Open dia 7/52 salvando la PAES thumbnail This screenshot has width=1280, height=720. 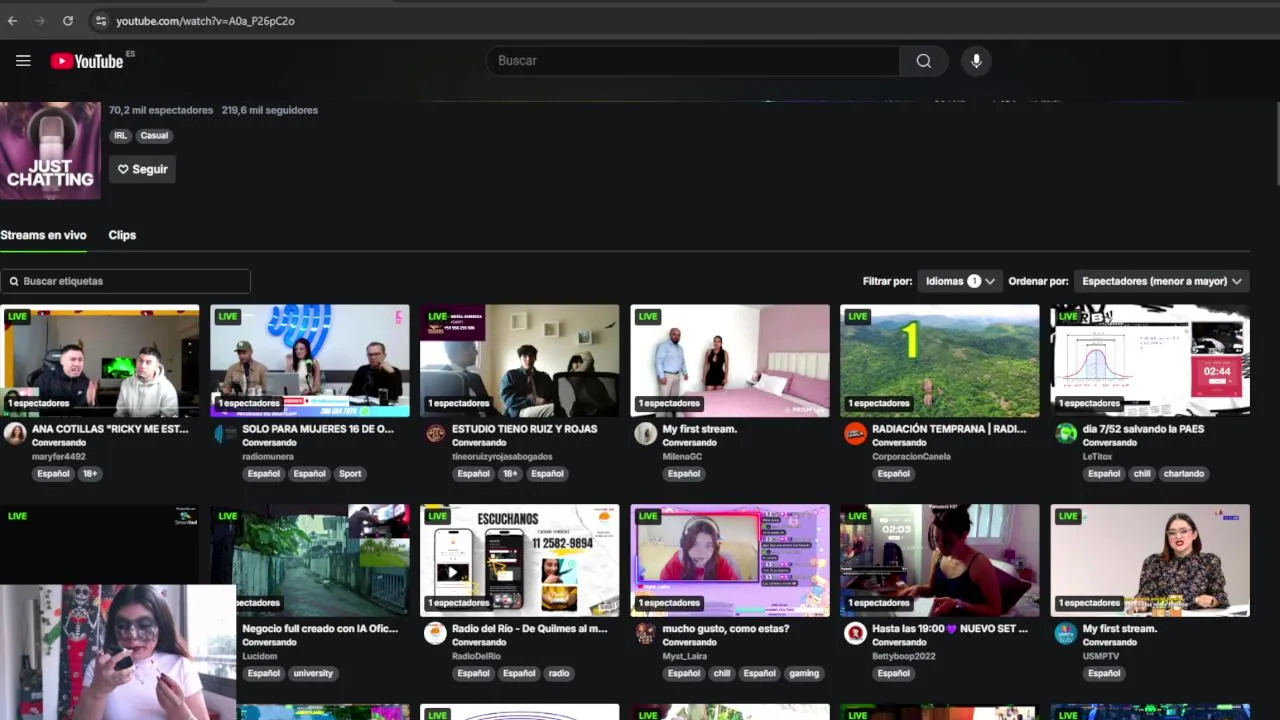point(1150,360)
